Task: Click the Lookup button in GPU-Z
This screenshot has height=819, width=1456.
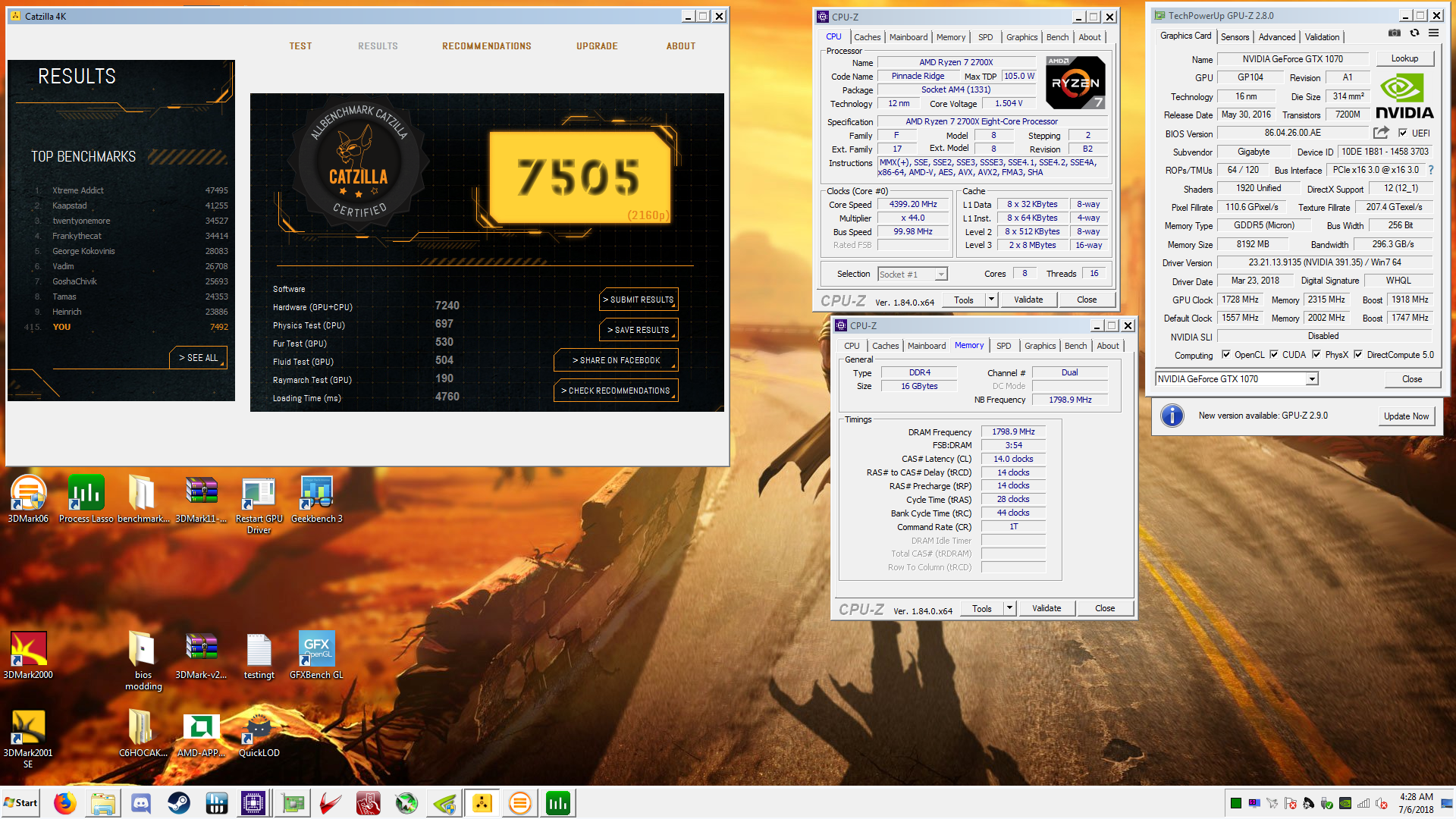Action: [1404, 58]
